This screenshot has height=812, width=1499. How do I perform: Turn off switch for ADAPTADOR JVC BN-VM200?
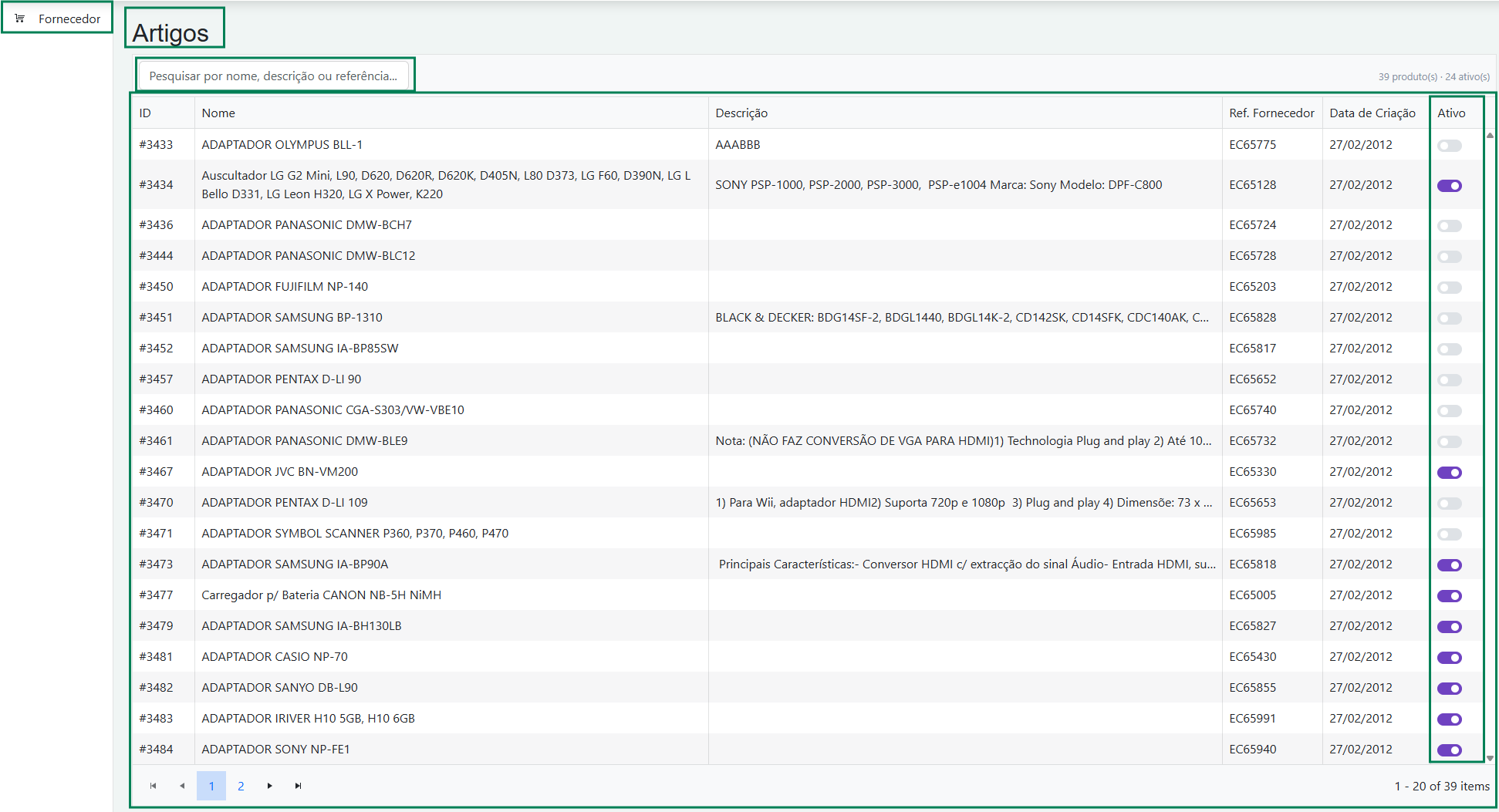[1449, 473]
